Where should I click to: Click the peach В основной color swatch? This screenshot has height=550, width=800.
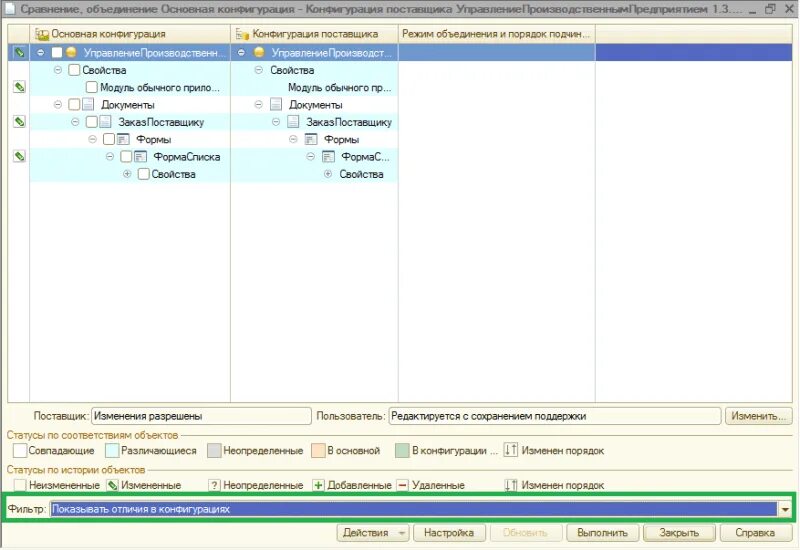pos(318,451)
